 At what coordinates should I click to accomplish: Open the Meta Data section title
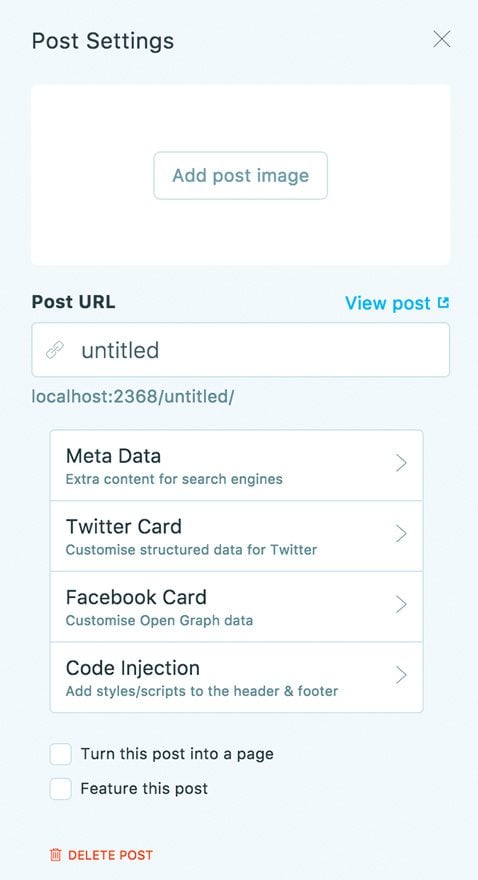[x=113, y=456]
